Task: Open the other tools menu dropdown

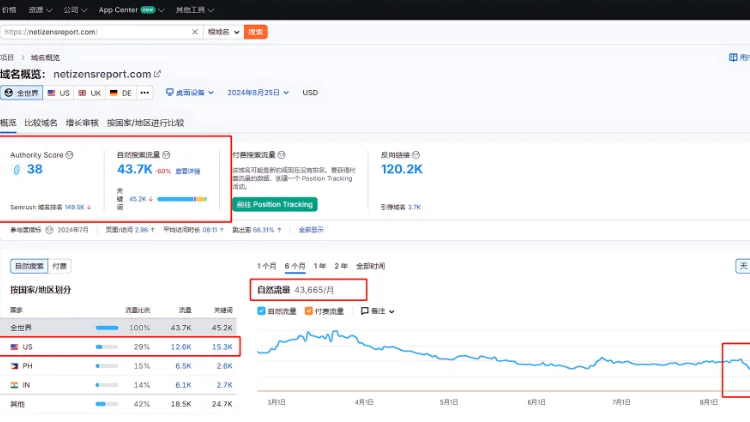Action: coord(194,10)
